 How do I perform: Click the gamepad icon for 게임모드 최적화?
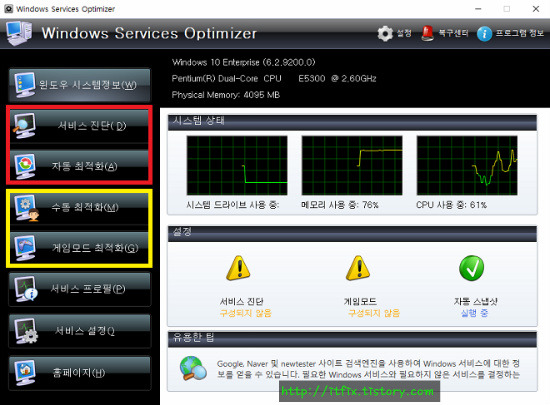tap(25, 248)
